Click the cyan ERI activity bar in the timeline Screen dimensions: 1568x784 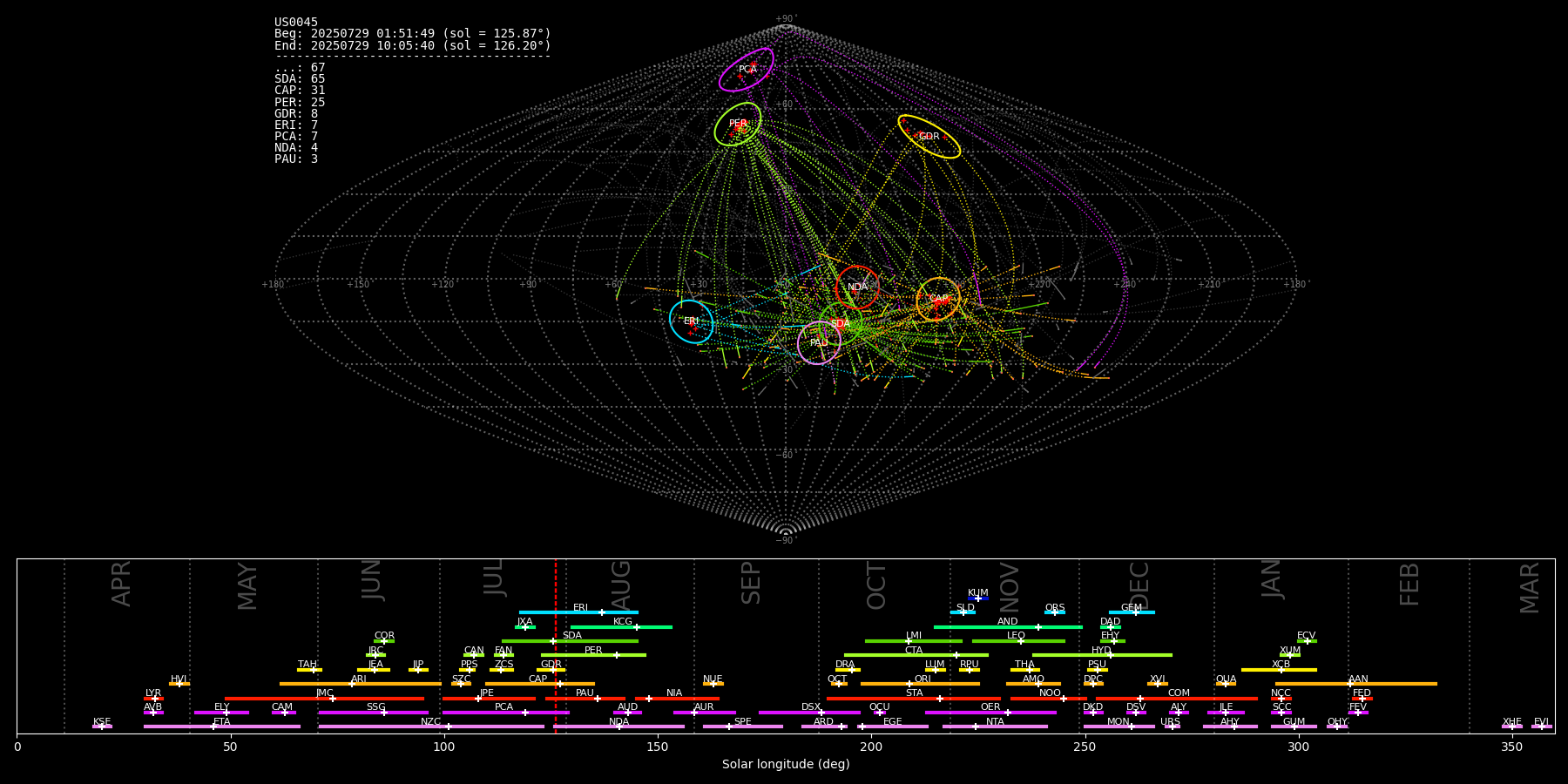[578, 612]
